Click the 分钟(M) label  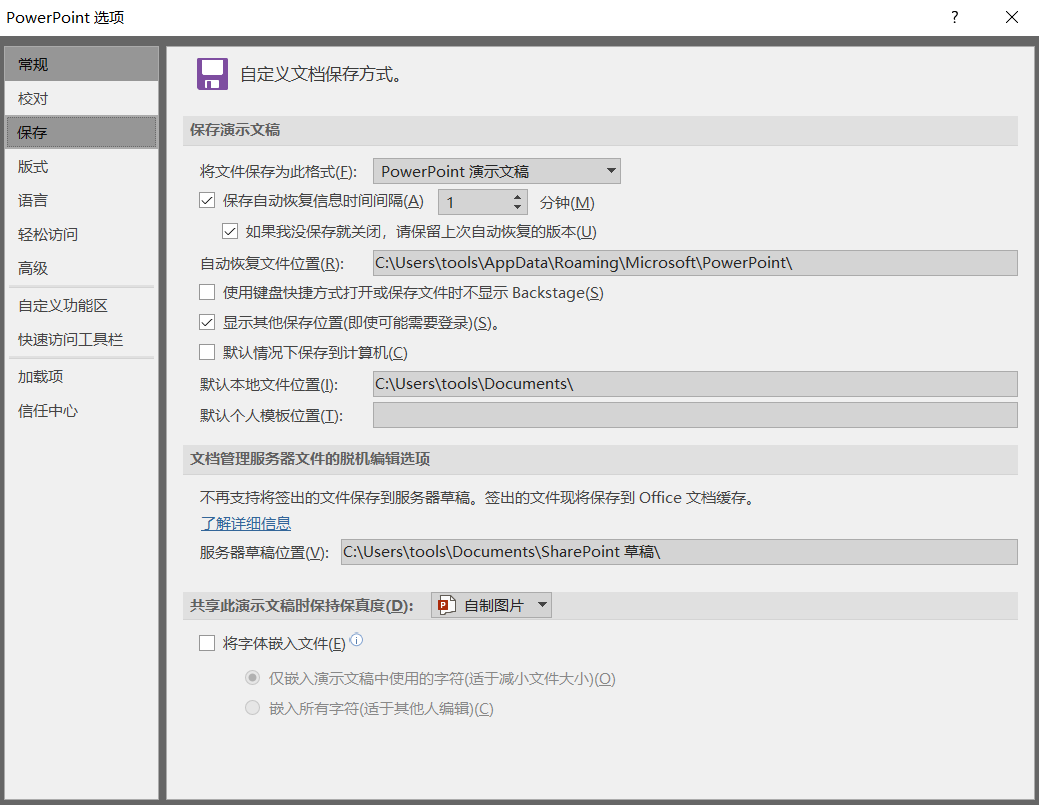[x=567, y=203]
